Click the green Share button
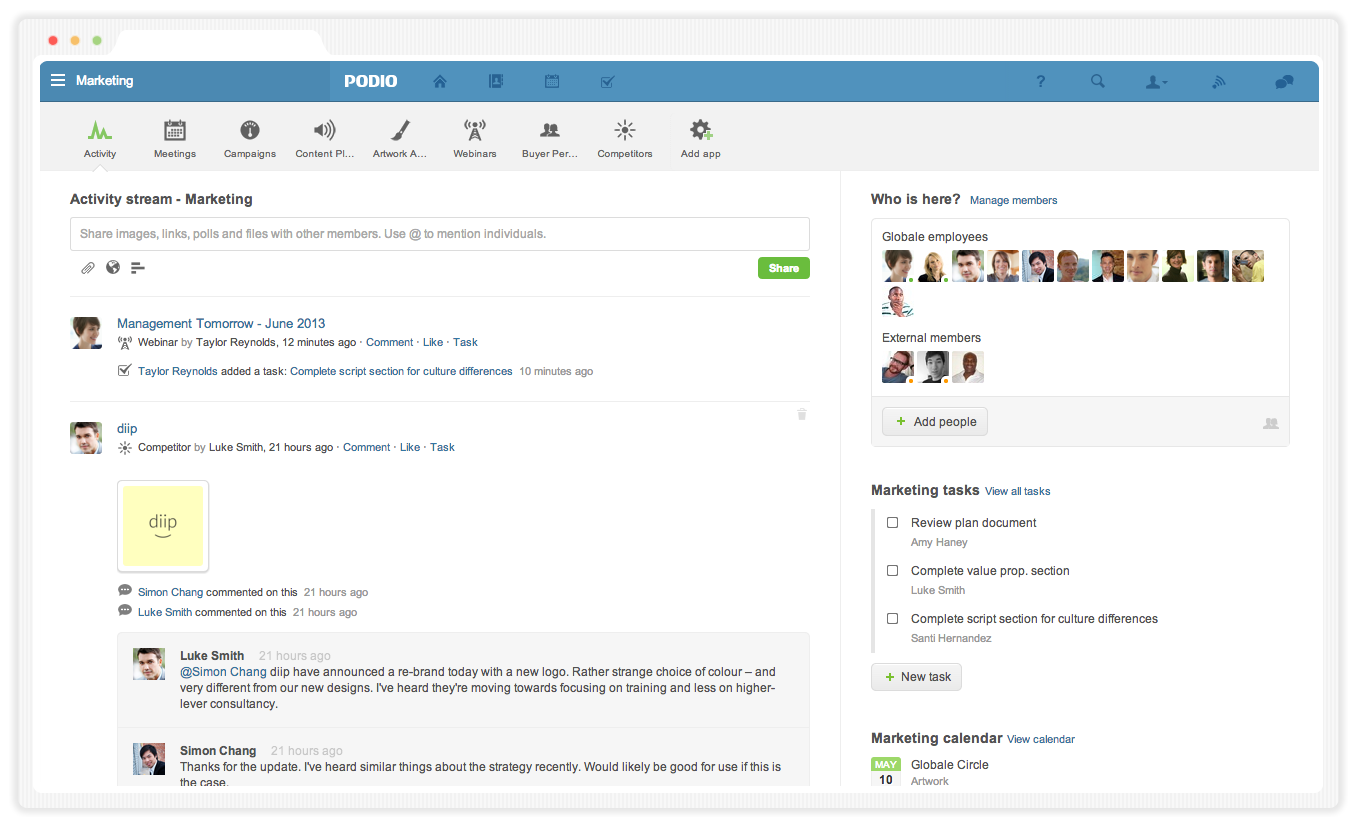The height and width of the screenshot is (827, 1357). pos(783,268)
